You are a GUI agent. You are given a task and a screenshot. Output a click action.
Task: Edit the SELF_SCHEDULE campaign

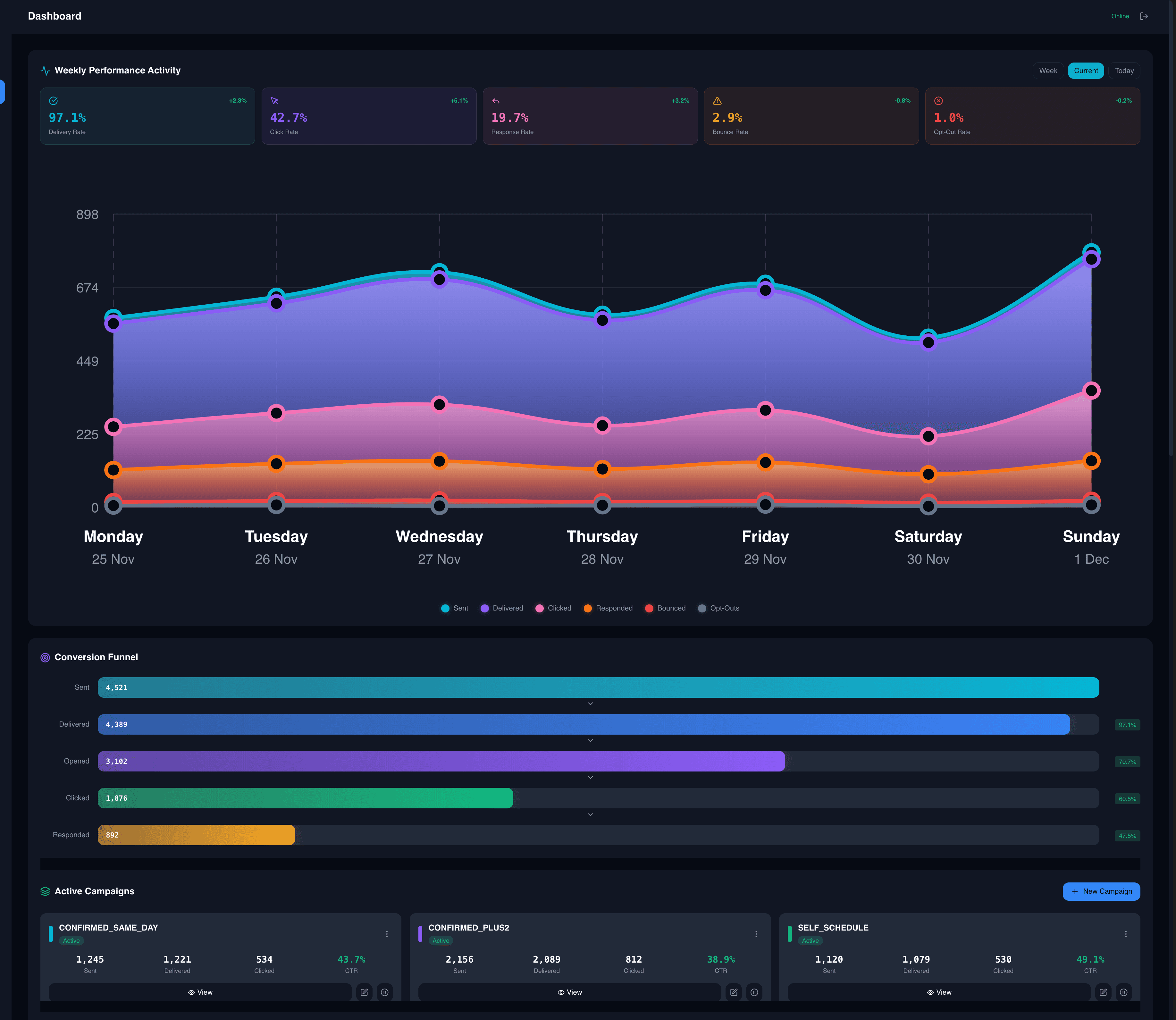[1103, 992]
